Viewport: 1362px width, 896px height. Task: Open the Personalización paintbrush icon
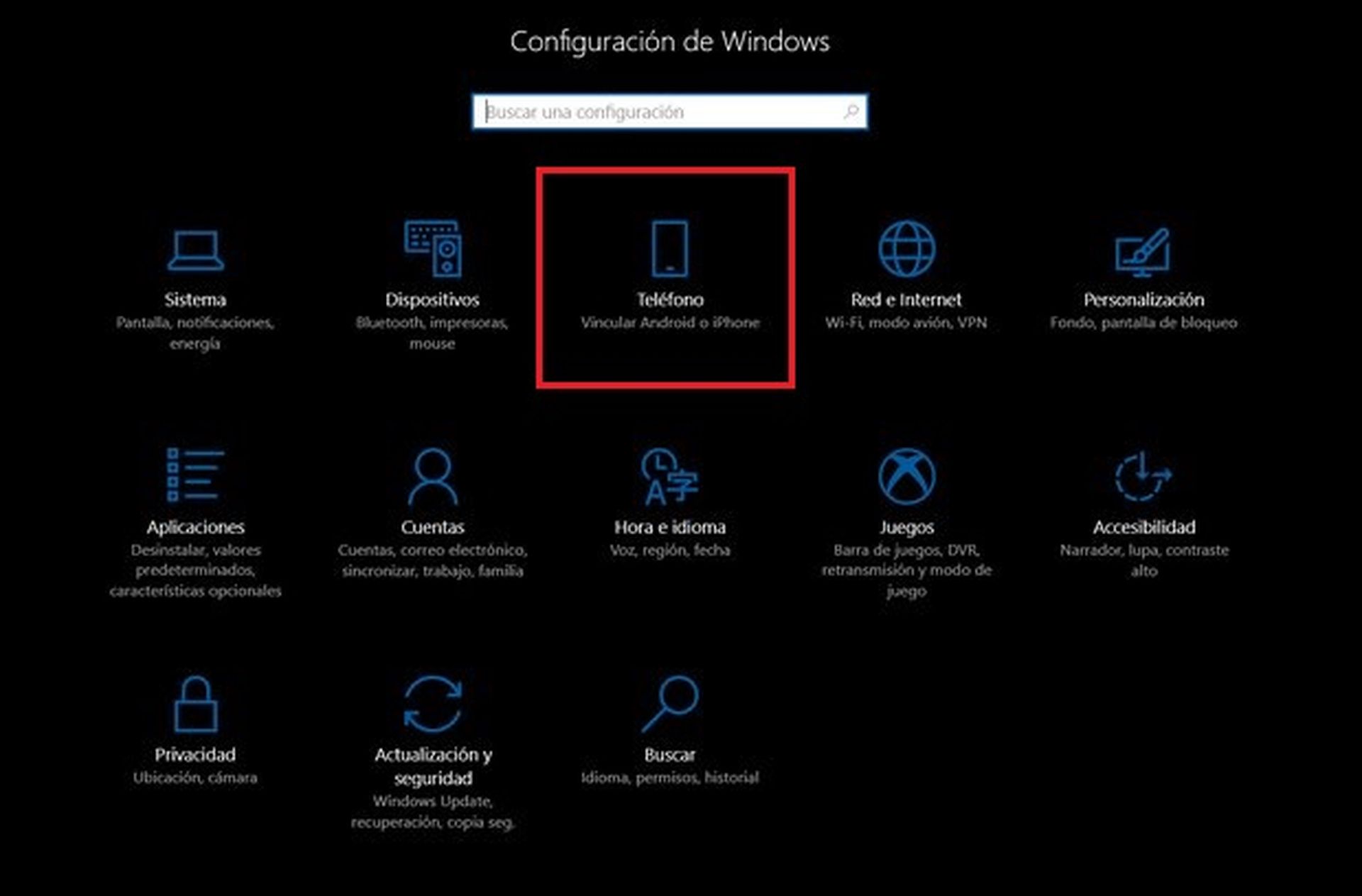pos(1143,252)
